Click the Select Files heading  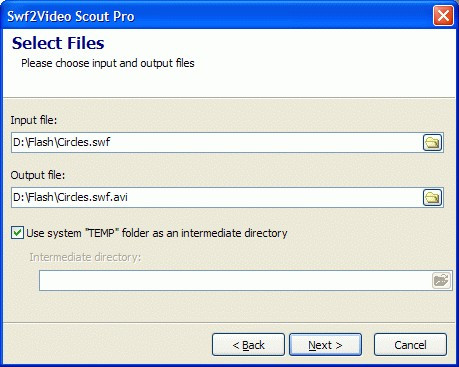pyautogui.click(x=58, y=43)
